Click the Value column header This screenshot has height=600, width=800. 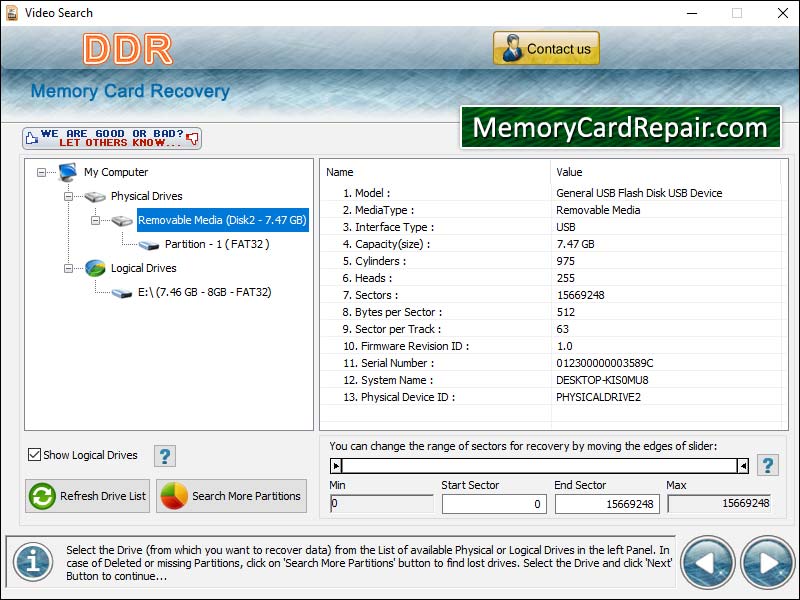(666, 172)
